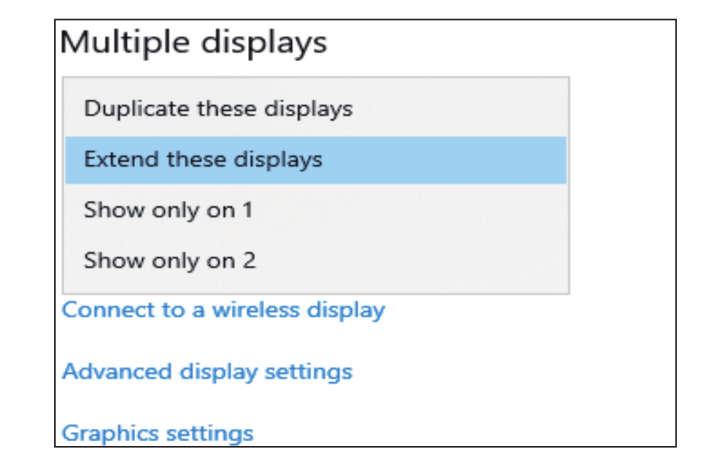Start connecting to a wireless display
713x458 pixels.
pyautogui.click(x=223, y=310)
